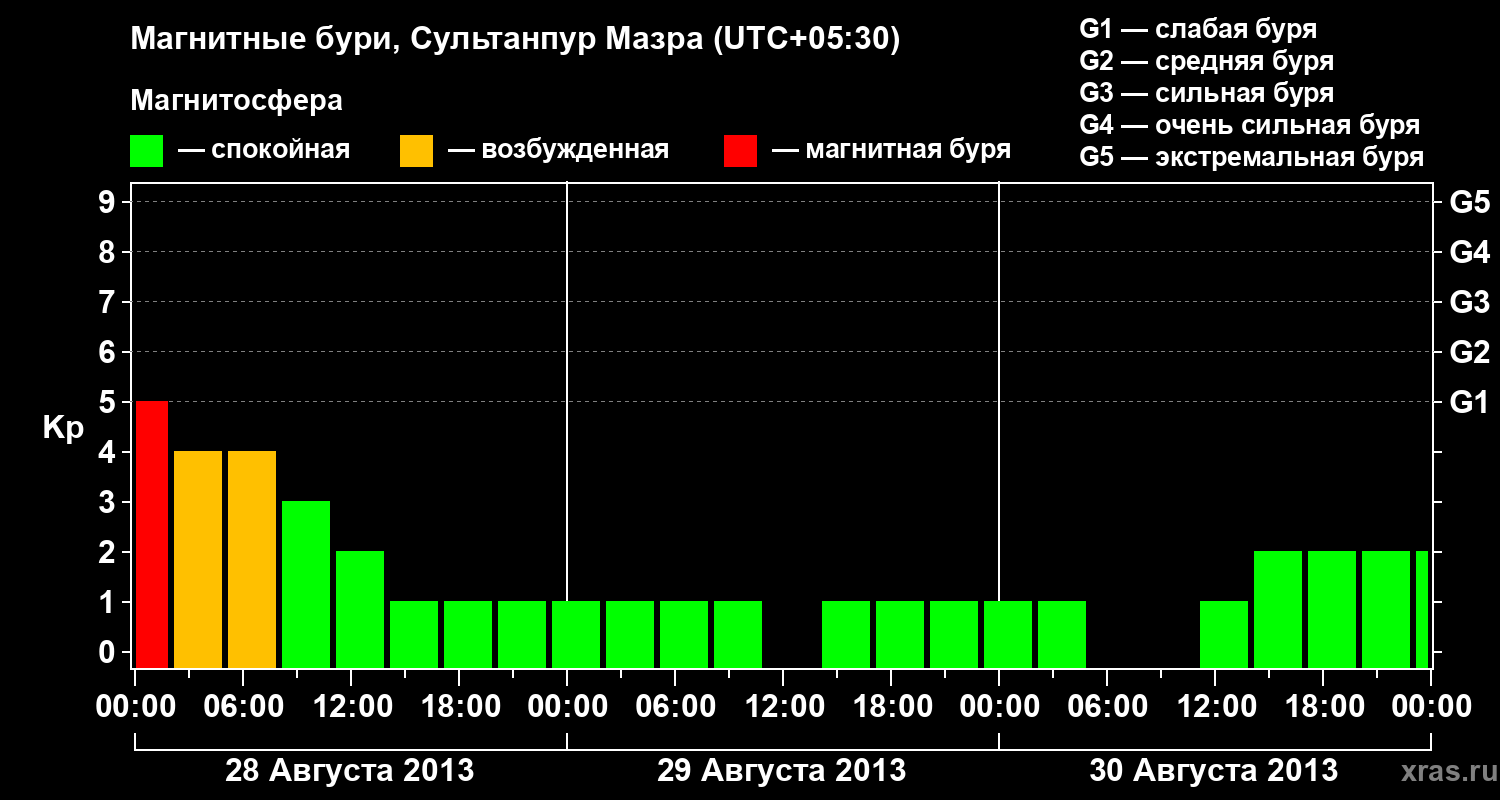Click the green 'спокойная' legend swatch
The width and height of the screenshot is (1500, 800).
[147, 151]
